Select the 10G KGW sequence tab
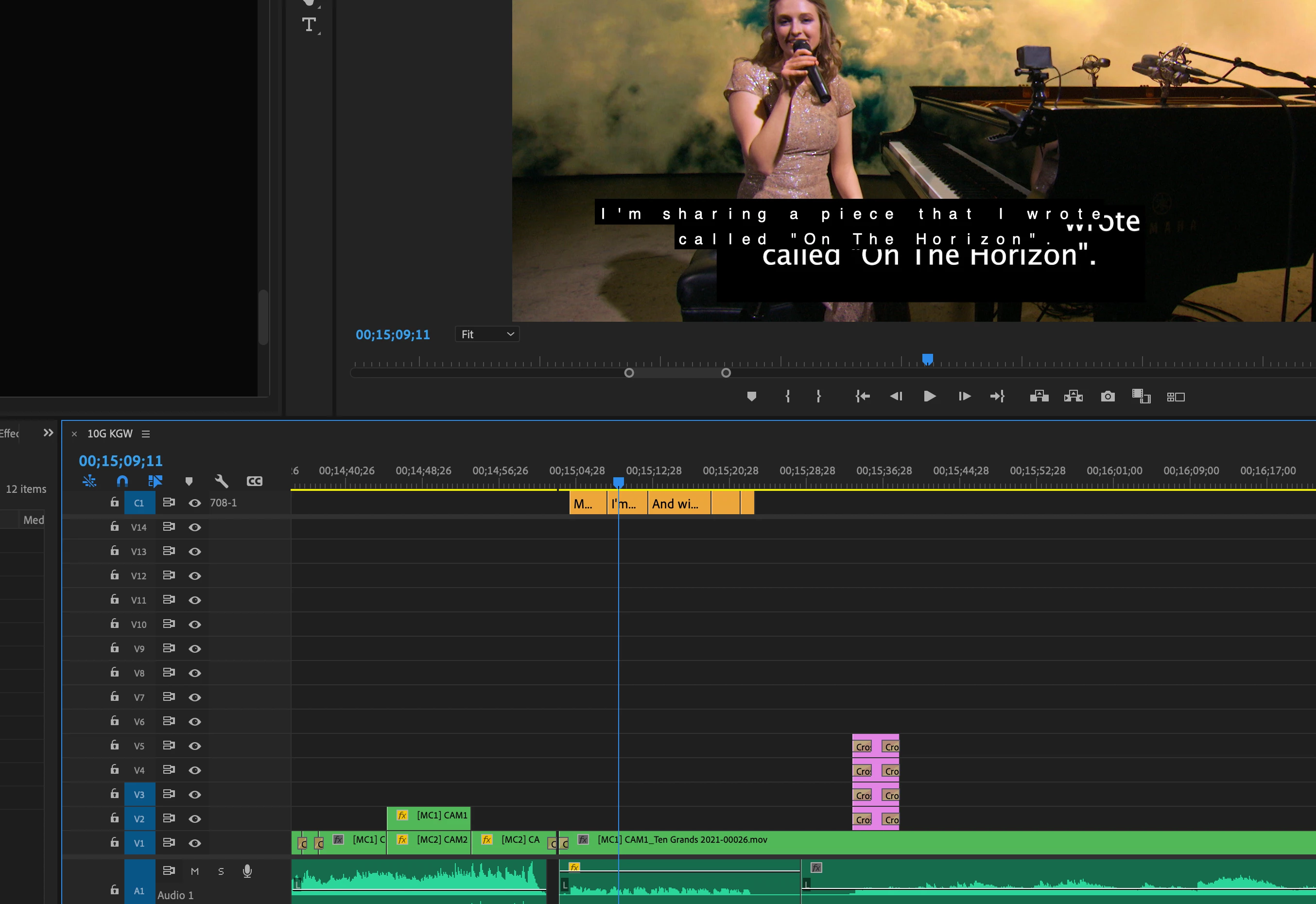This screenshot has height=904, width=1316. click(x=110, y=434)
